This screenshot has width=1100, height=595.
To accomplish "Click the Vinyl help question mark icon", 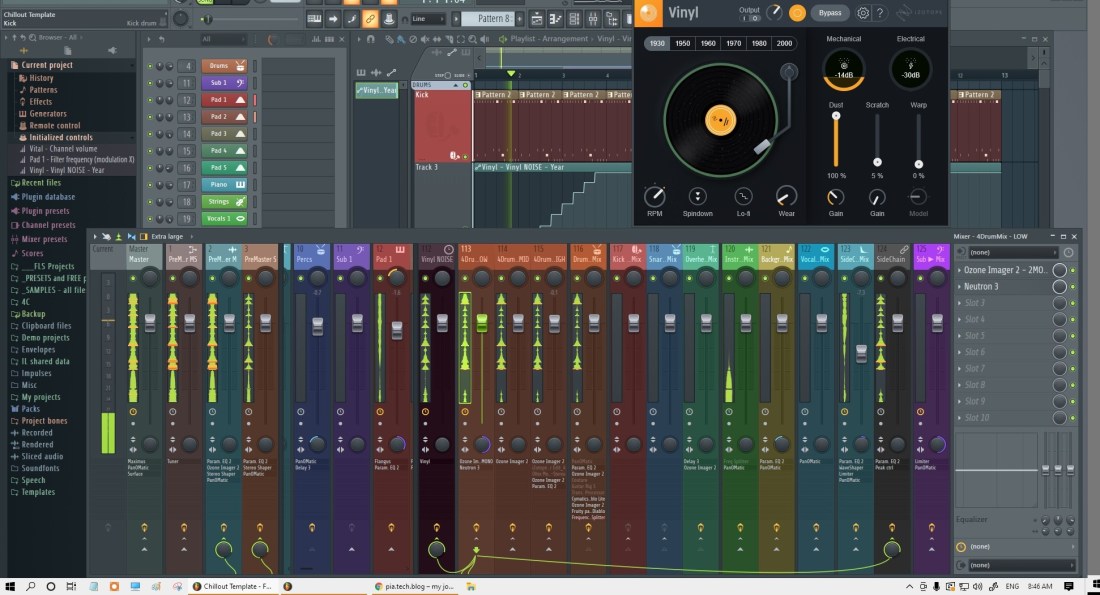I will click(879, 13).
